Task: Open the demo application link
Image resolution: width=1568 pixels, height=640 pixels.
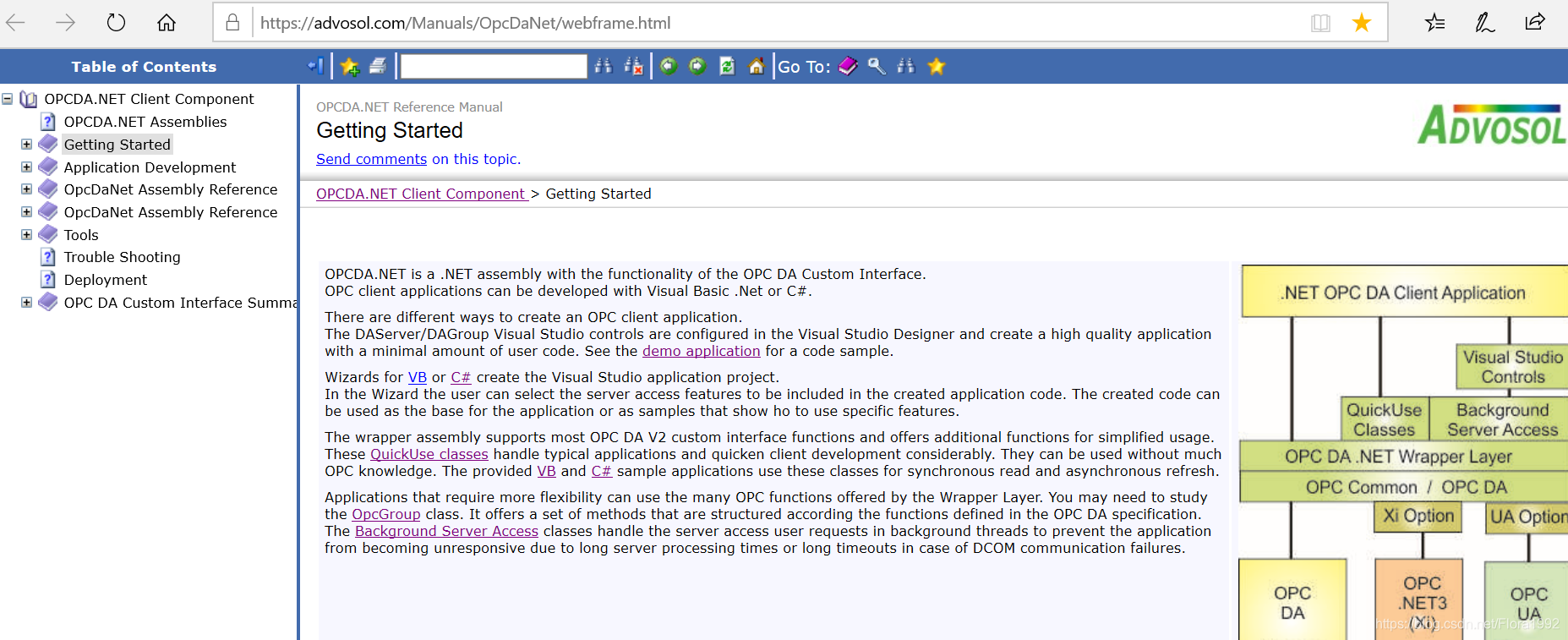Action: [x=701, y=351]
